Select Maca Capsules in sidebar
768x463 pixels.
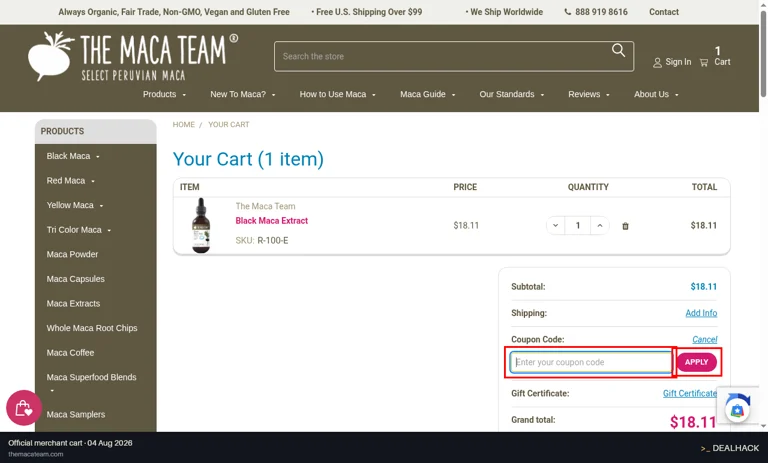(x=75, y=279)
